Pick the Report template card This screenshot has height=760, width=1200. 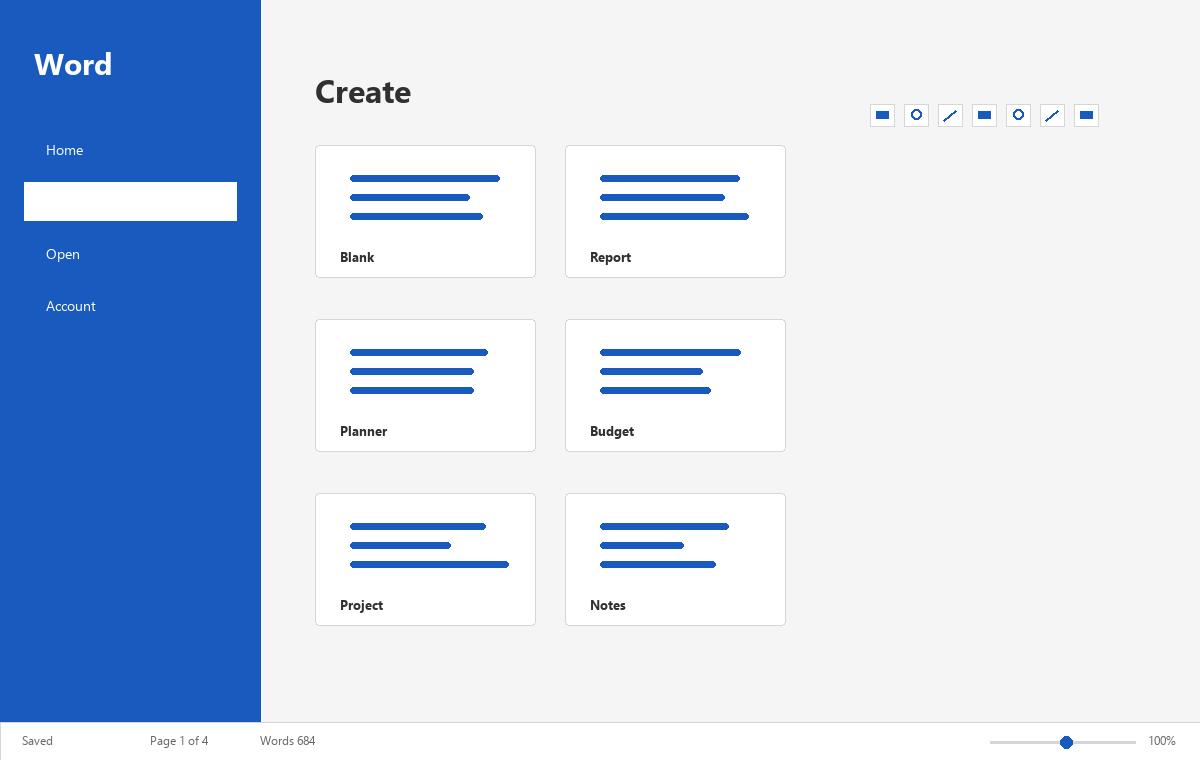[x=675, y=211]
